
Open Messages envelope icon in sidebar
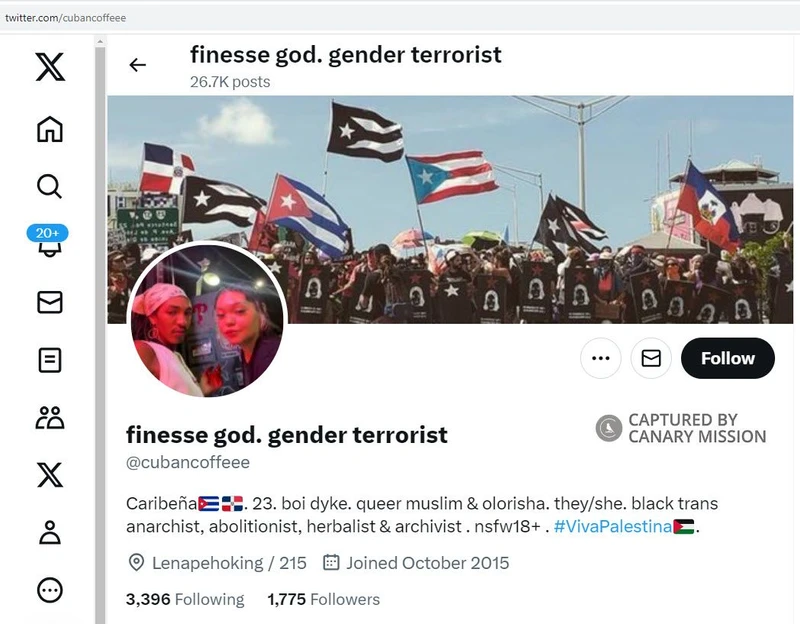50,302
